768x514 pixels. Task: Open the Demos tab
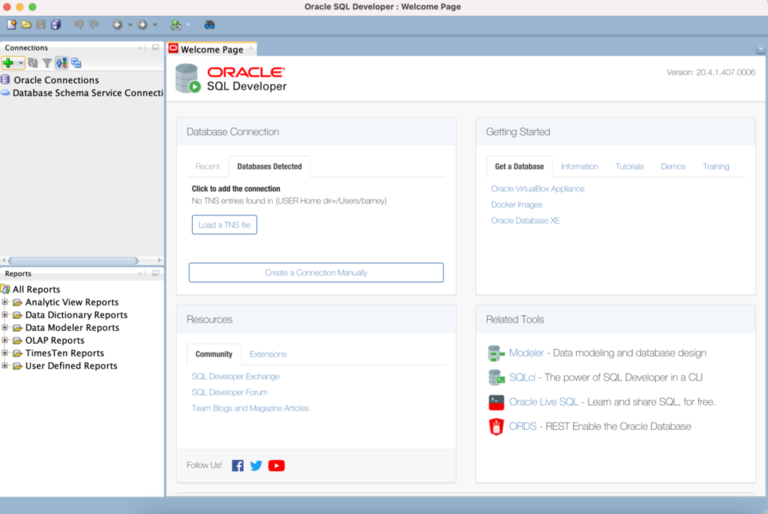(x=673, y=167)
